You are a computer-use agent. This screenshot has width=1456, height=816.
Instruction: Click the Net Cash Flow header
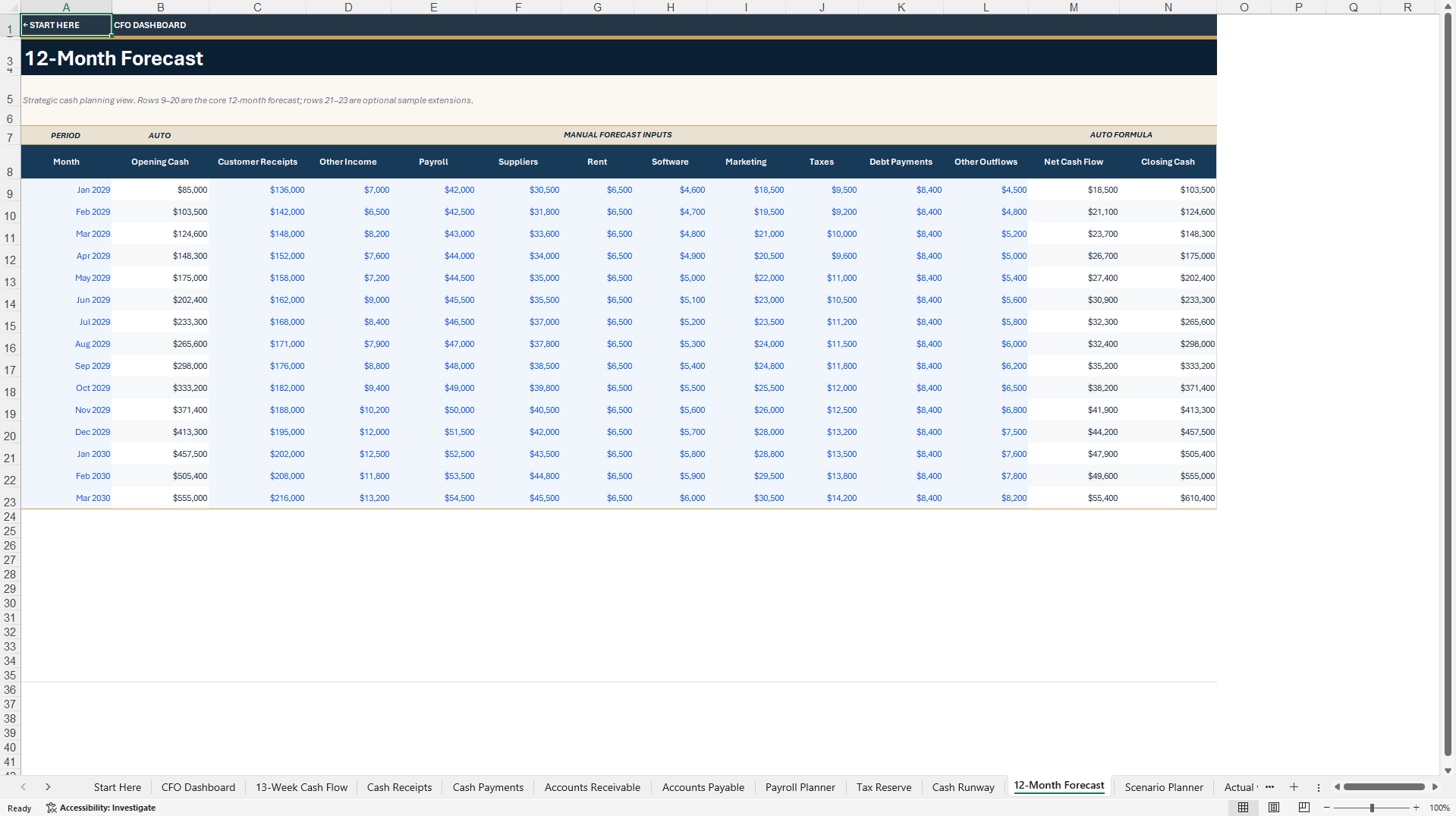(x=1074, y=162)
